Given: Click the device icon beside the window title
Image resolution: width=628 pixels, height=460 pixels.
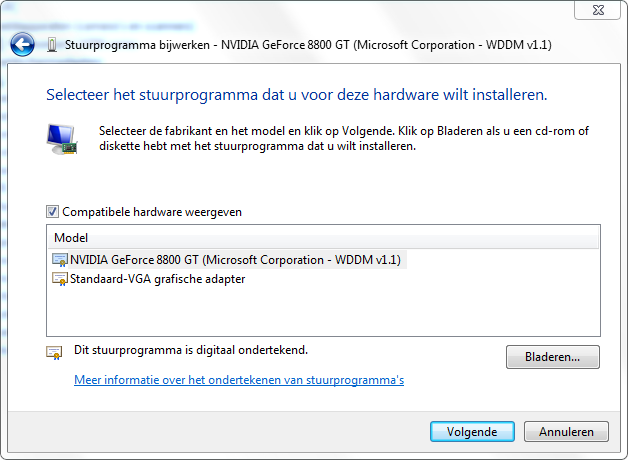Looking at the screenshot, I should point(52,45).
